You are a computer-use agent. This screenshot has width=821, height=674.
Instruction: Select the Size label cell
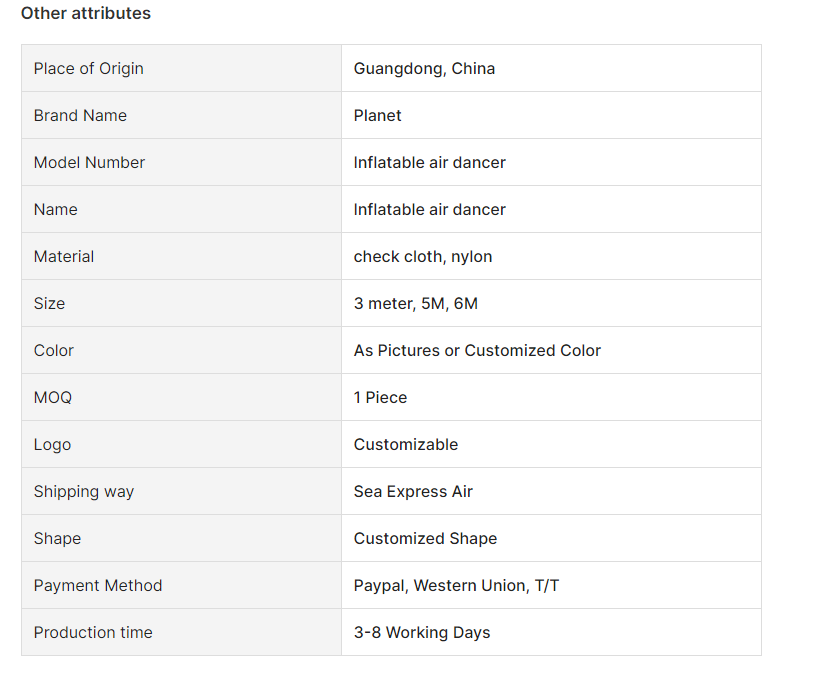49,304
